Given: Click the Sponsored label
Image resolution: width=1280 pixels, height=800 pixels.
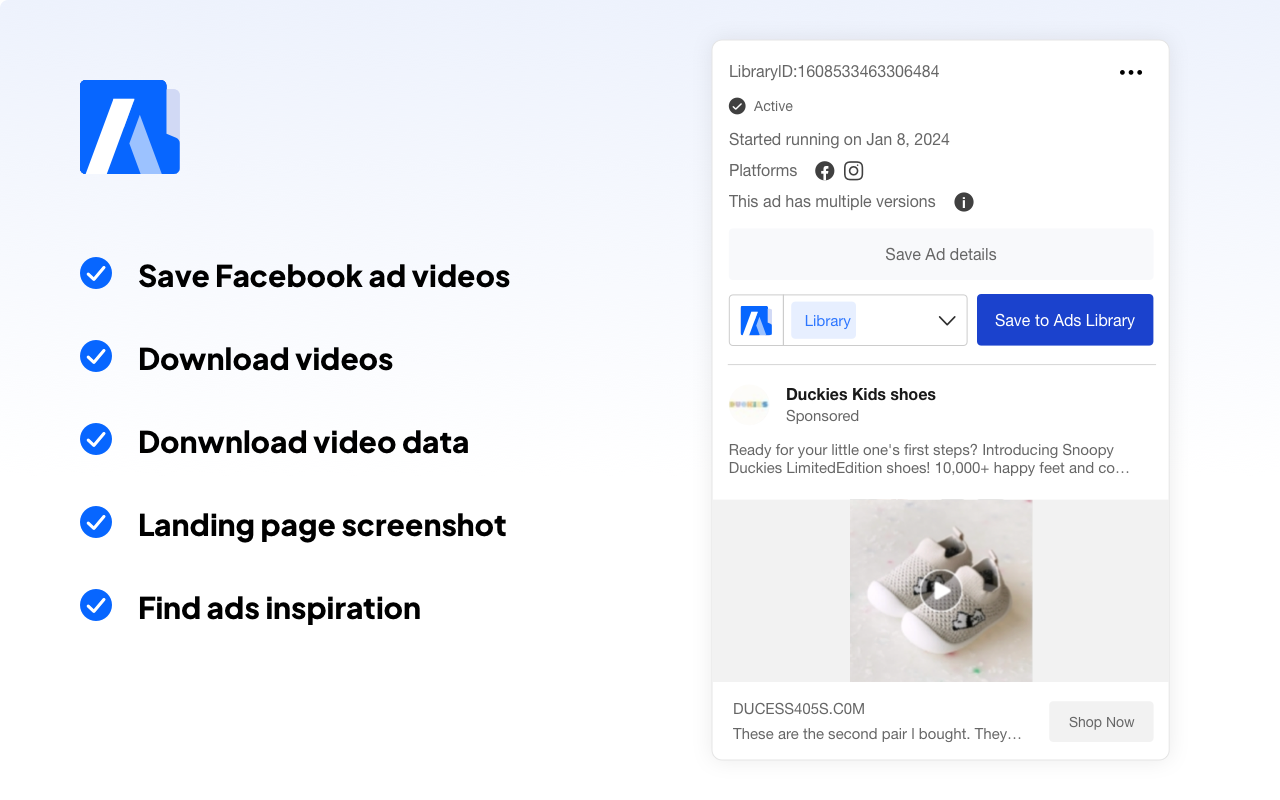Looking at the screenshot, I should pos(822,416).
